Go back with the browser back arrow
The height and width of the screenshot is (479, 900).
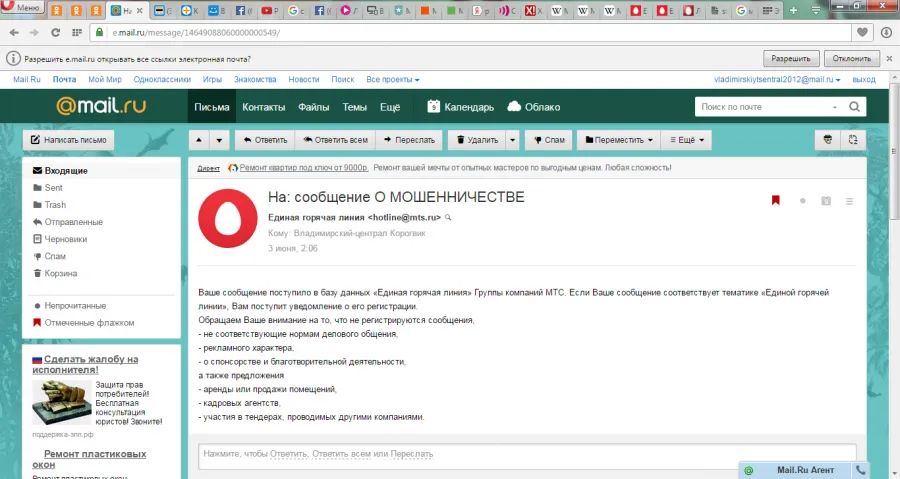(14, 33)
